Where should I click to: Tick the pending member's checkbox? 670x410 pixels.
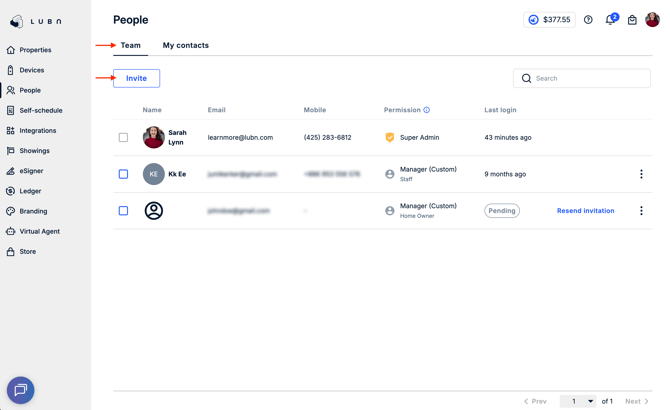pyautogui.click(x=123, y=211)
